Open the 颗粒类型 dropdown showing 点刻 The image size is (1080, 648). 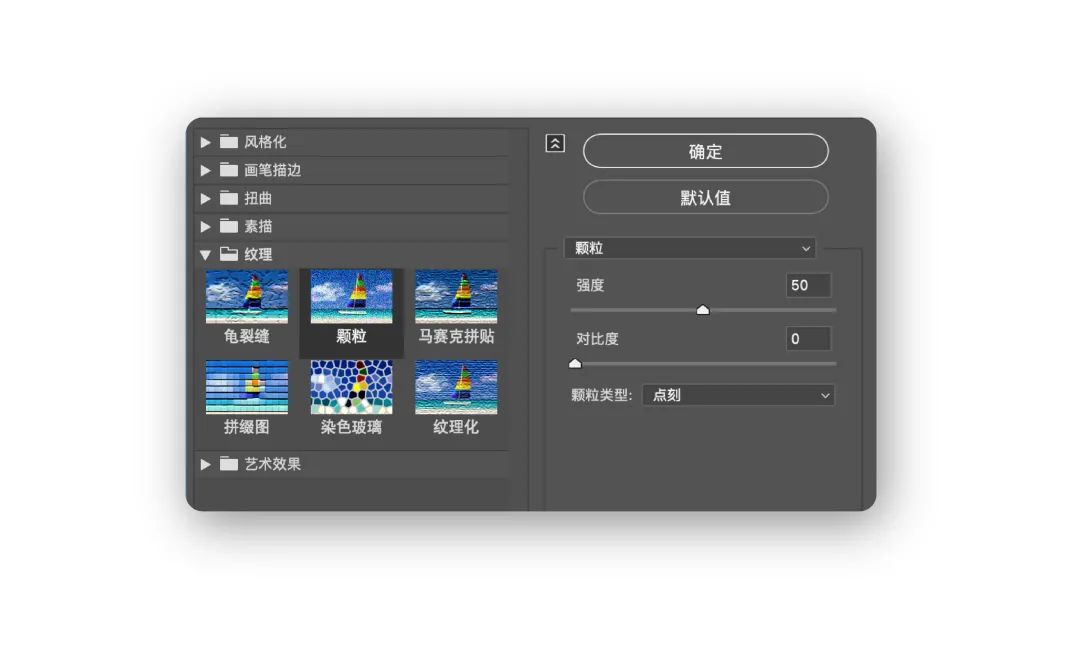(738, 395)
